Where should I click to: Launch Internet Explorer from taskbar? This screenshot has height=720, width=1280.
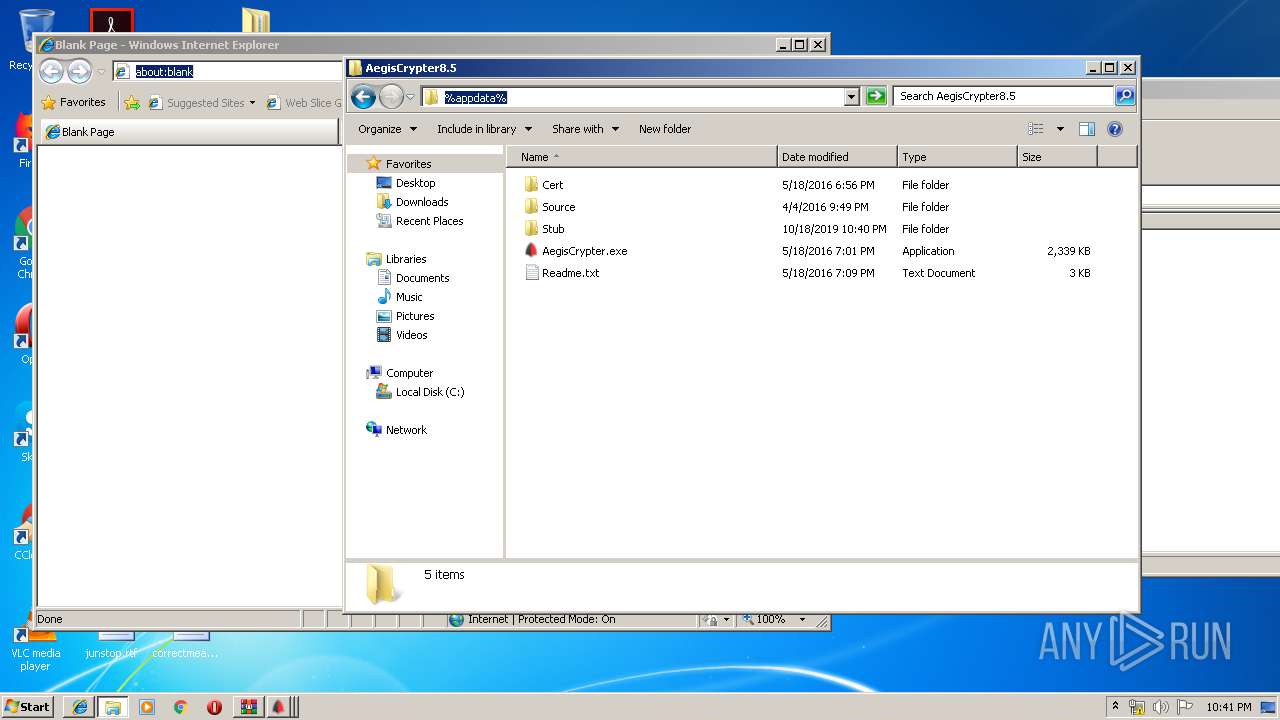pos(80,707)
